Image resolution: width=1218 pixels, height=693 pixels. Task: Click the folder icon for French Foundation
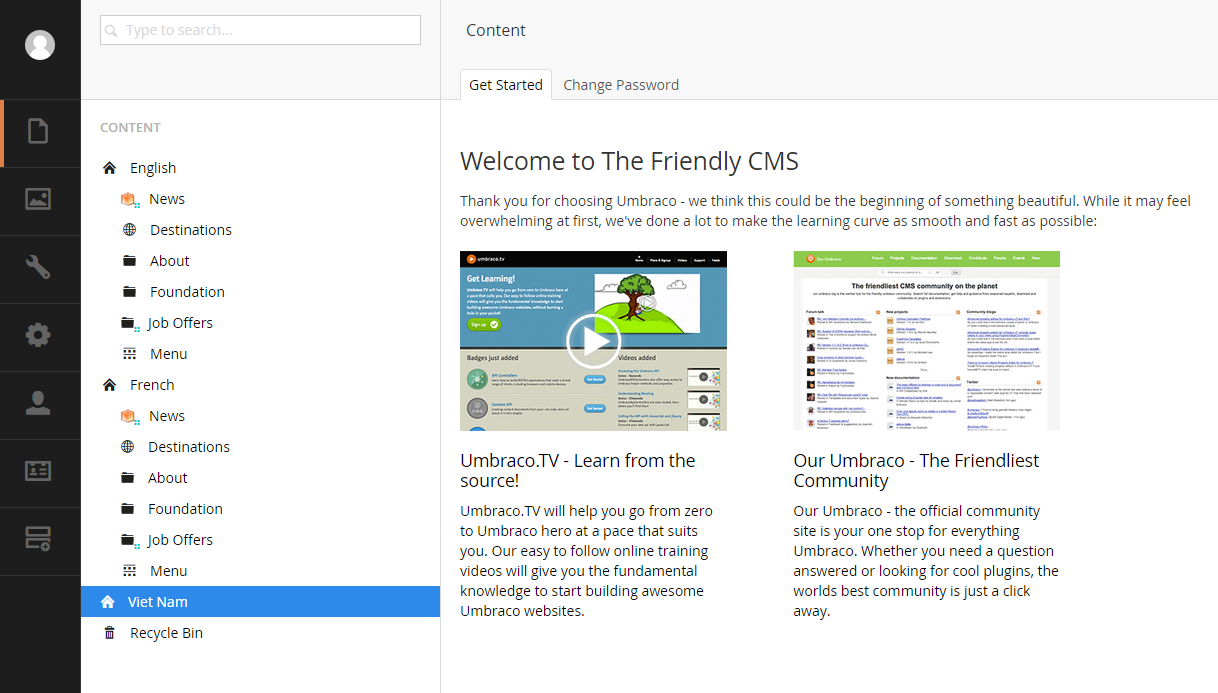(x=127, y=509)
